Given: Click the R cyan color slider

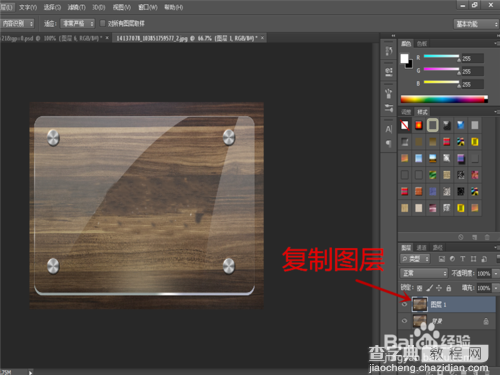Looking at the screenshot, I should click(442, 56).
